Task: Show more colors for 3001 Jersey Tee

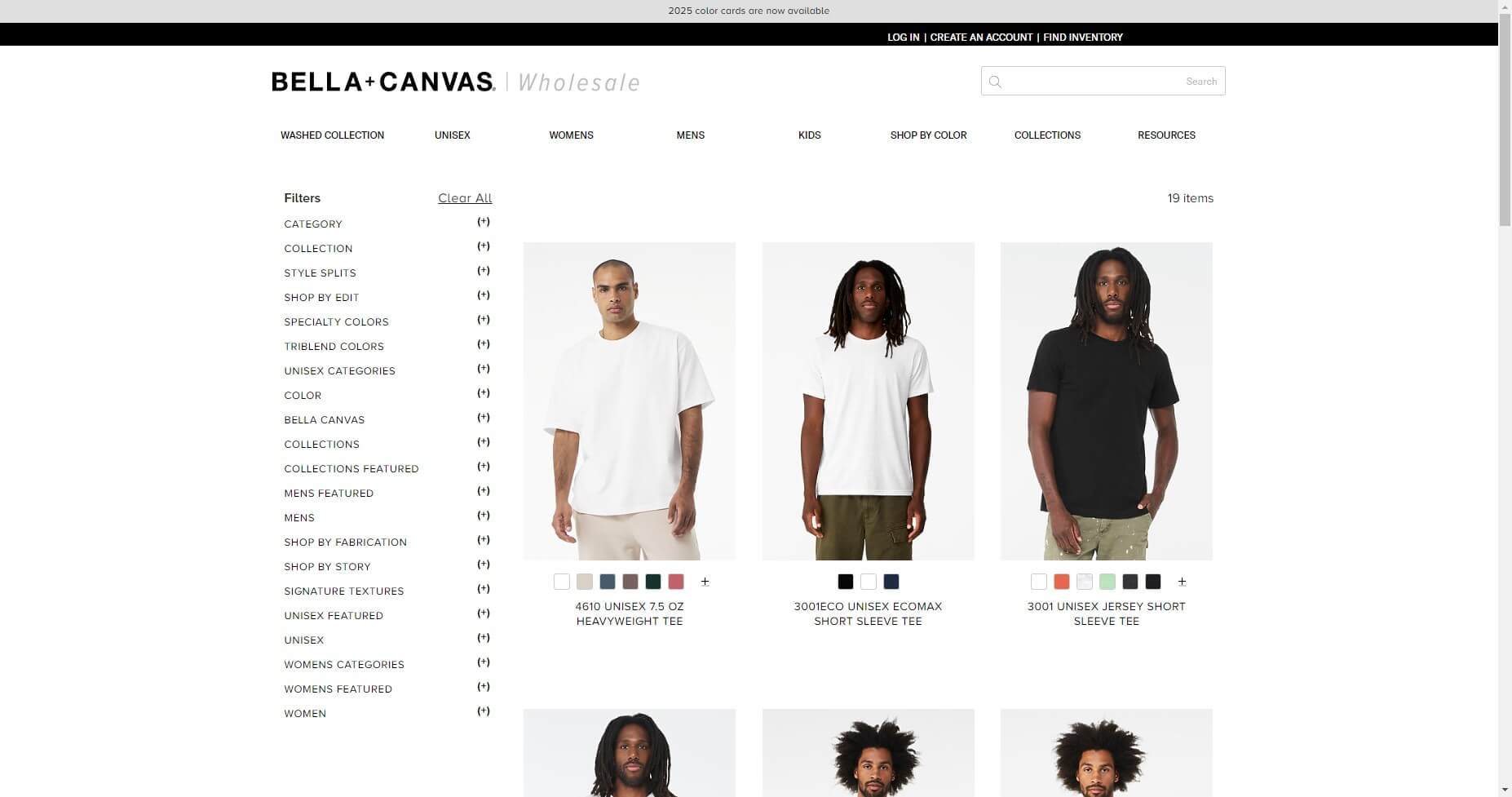Action: point(1182,582)
